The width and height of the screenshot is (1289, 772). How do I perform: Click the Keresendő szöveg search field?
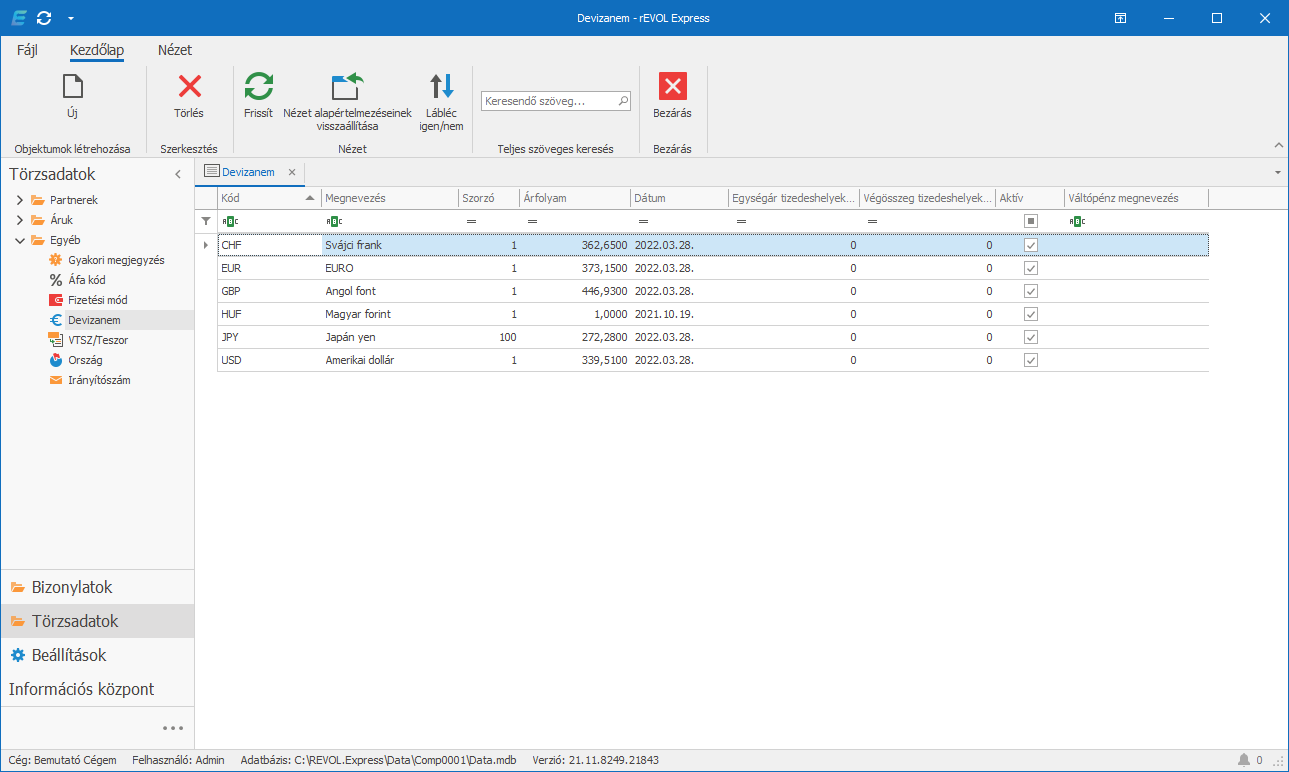548,101
